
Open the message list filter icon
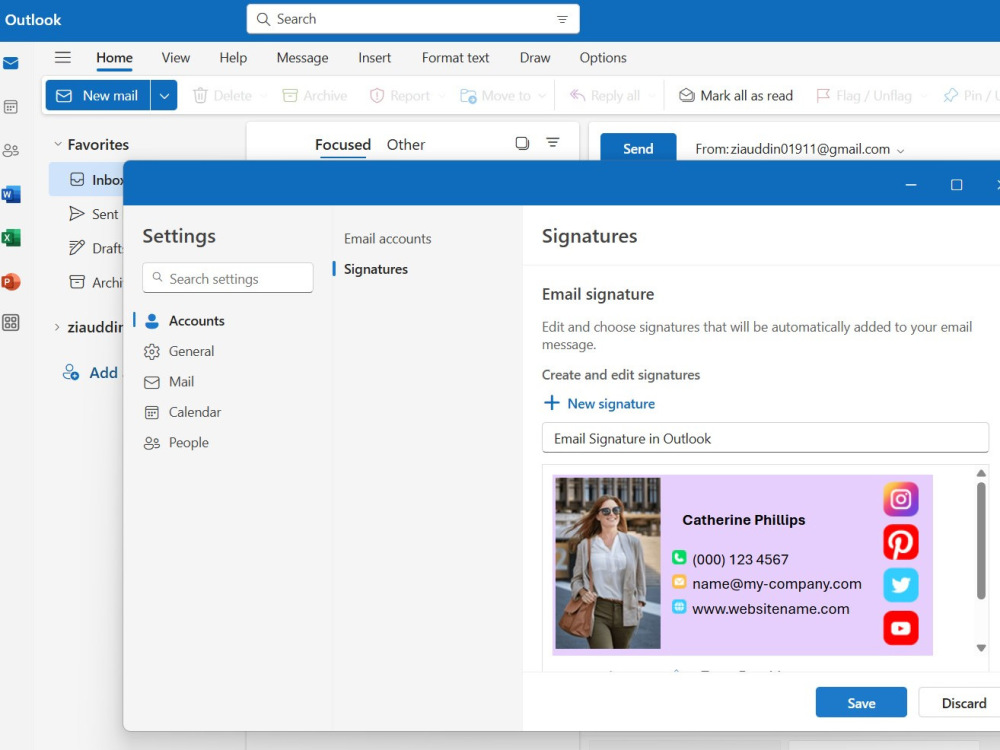[553, 143]
